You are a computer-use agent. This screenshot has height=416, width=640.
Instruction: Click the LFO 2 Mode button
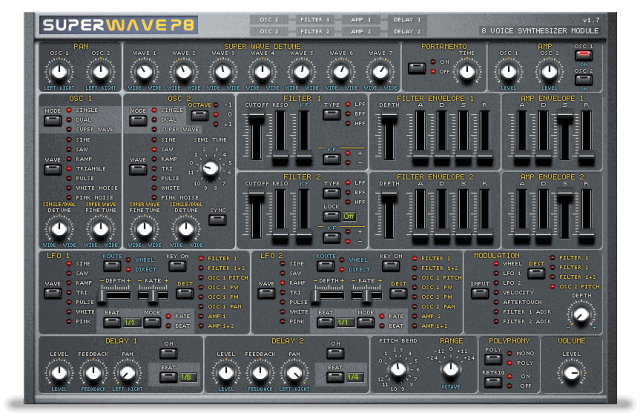click(x=365, y=322)
